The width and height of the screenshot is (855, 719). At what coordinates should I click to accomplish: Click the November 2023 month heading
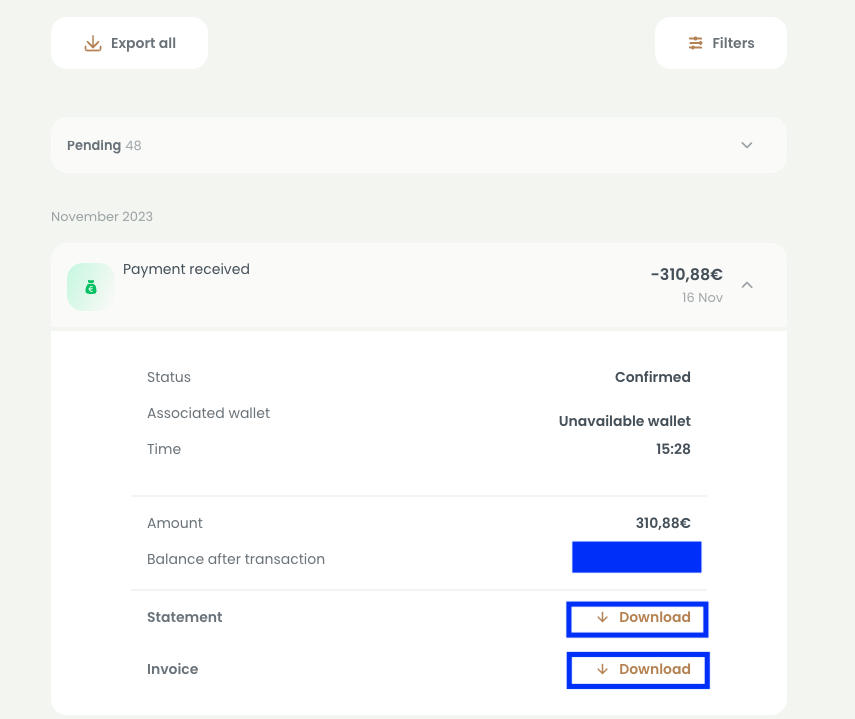pos(102,217)
